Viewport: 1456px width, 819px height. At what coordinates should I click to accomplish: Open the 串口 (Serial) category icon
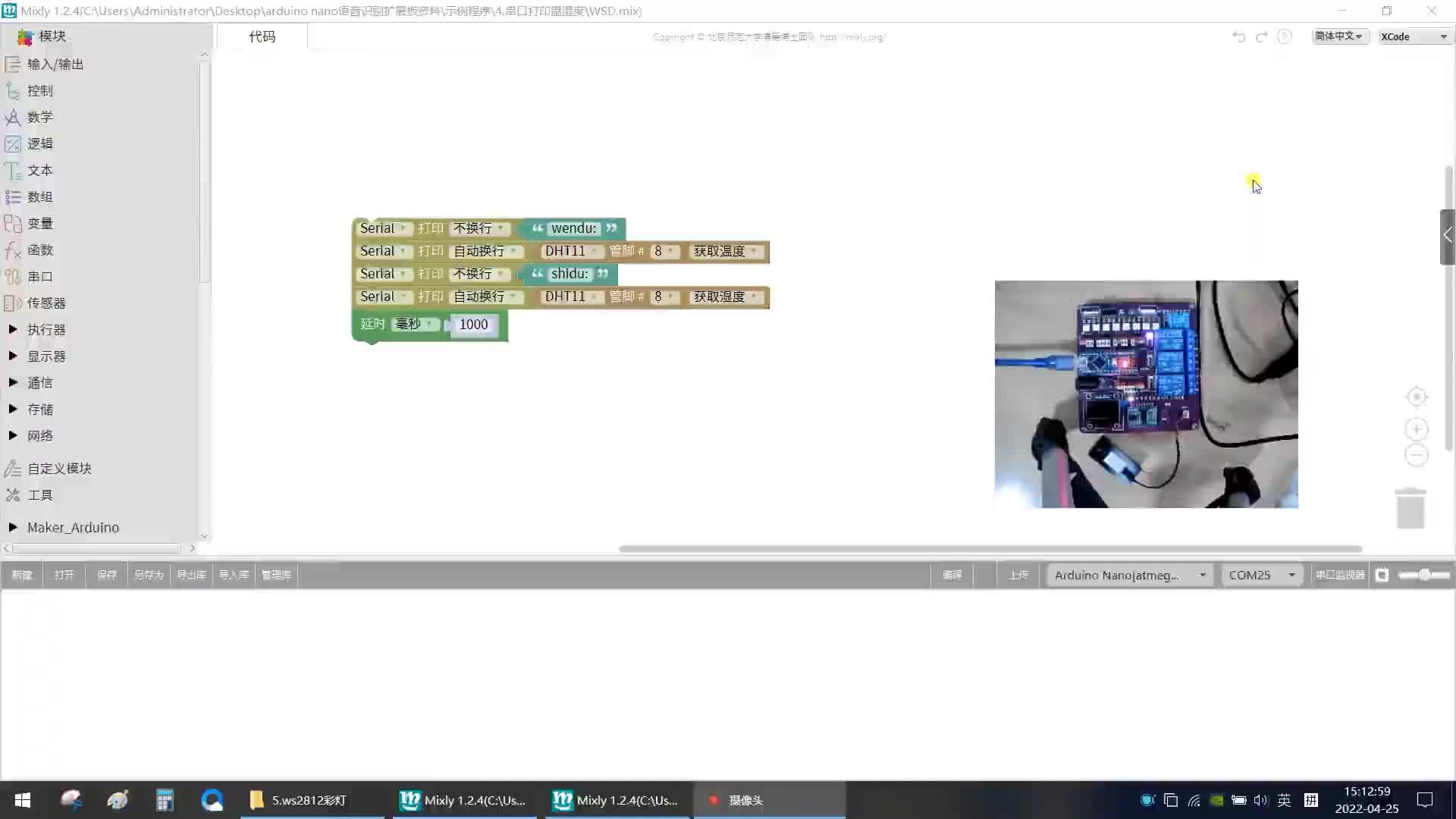(14, 276)
